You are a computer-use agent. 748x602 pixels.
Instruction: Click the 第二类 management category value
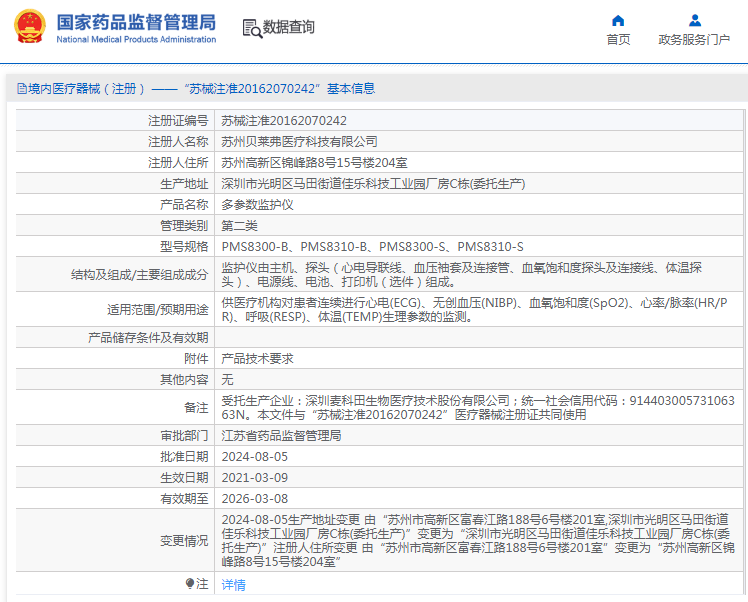tap(239, 226)
